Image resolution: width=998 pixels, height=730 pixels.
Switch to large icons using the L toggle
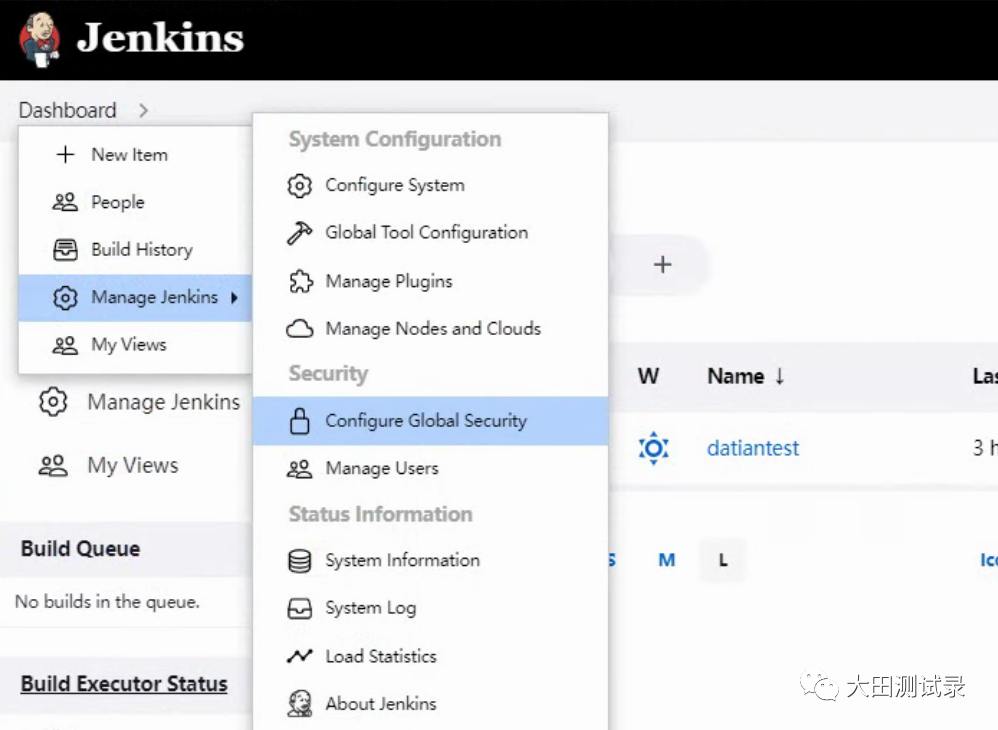(722, 560)
